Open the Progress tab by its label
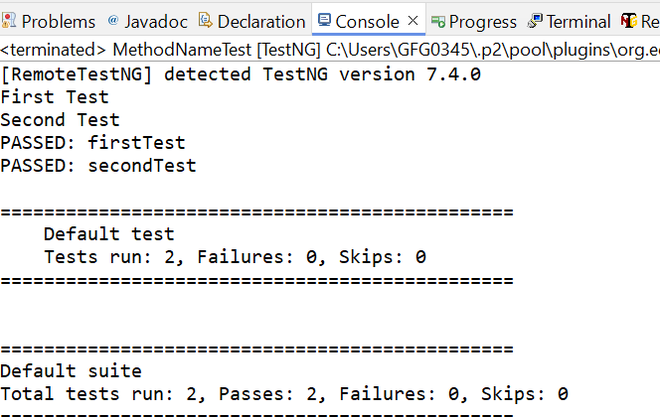This screenshot has height=417, width=660. (x=483, y=21)
